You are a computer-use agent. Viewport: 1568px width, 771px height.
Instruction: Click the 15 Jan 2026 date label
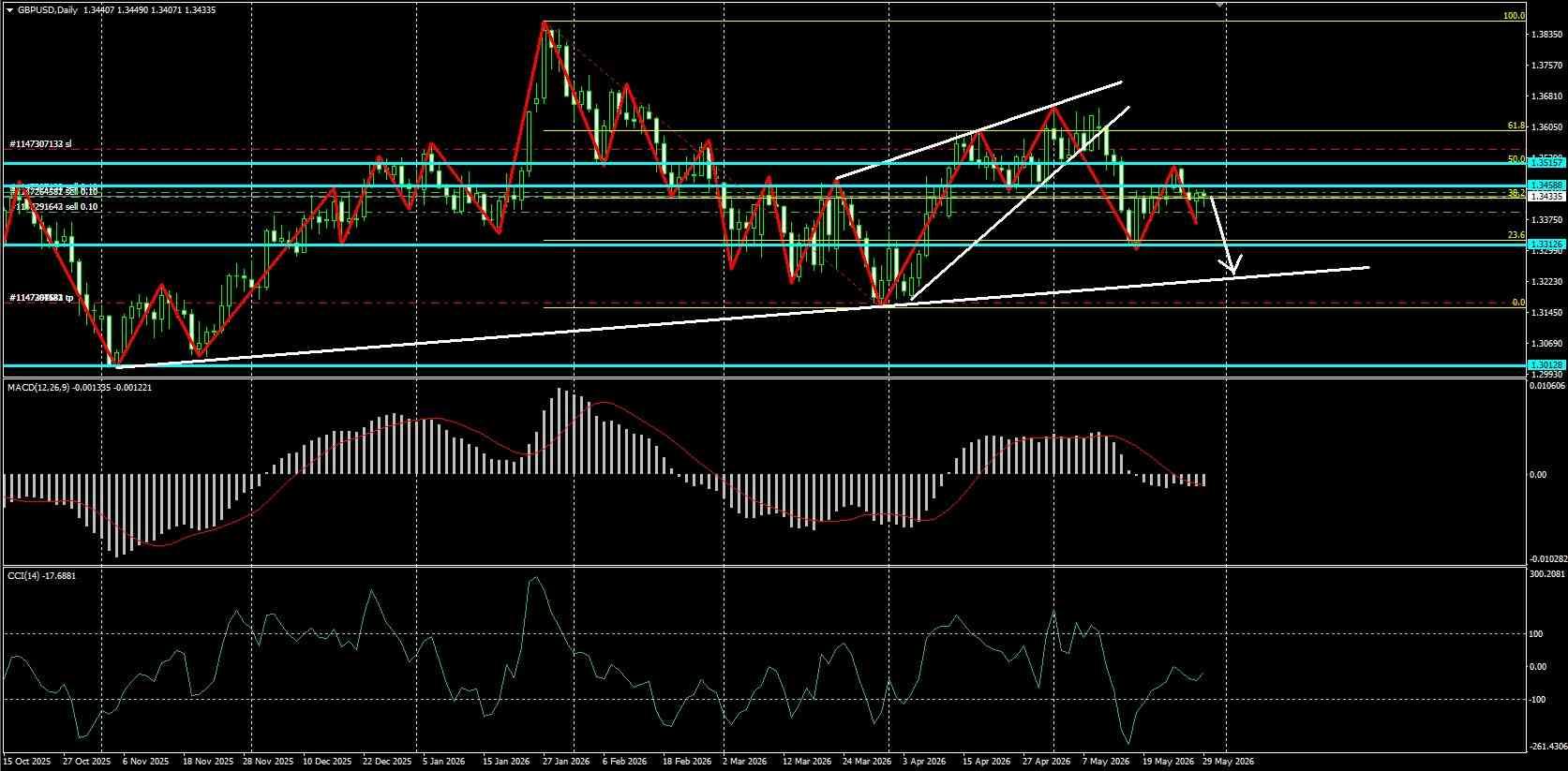pyautogui.click(x=507, y=762)
